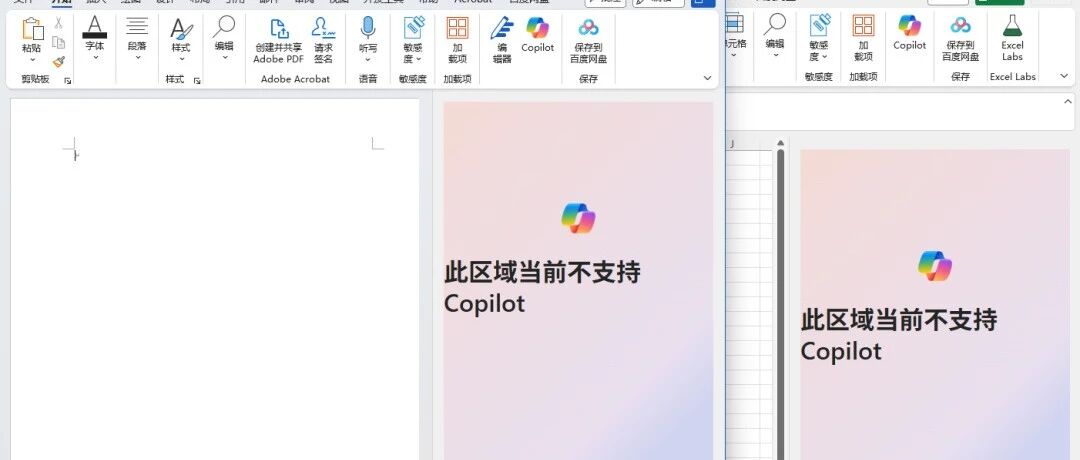
Task: Click the 此区域当前不支持 text in Word pane
Action: coord(542,273)
